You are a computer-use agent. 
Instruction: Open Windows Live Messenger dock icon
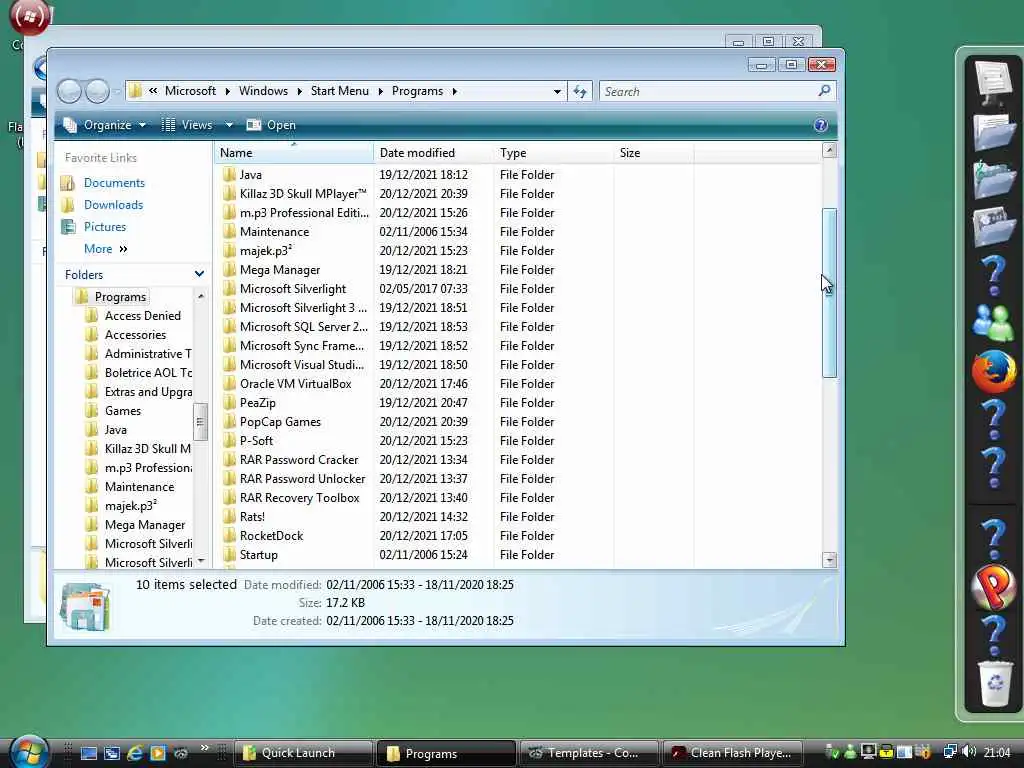point(993,322)
